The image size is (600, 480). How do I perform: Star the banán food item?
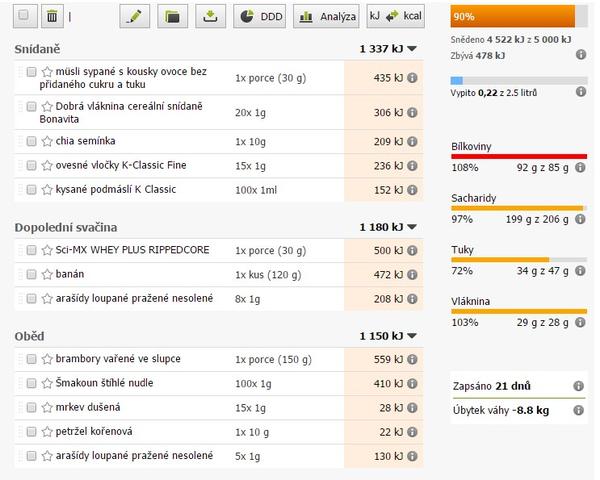coord(47,273)
